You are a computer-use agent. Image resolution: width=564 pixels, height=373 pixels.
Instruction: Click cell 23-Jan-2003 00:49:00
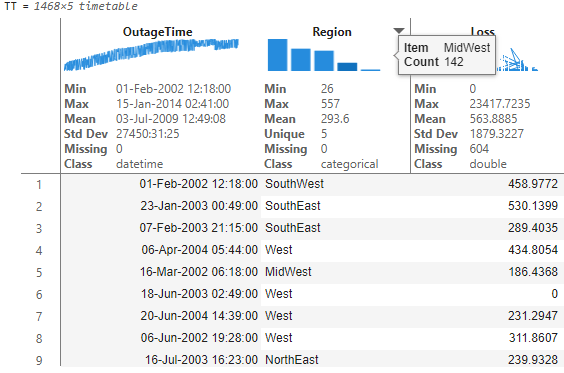coord(199,206)
